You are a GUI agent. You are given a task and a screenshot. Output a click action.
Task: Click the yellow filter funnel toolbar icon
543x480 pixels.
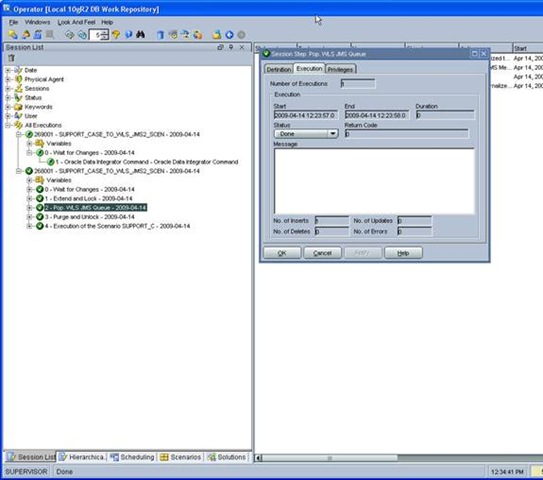(116, 35)
